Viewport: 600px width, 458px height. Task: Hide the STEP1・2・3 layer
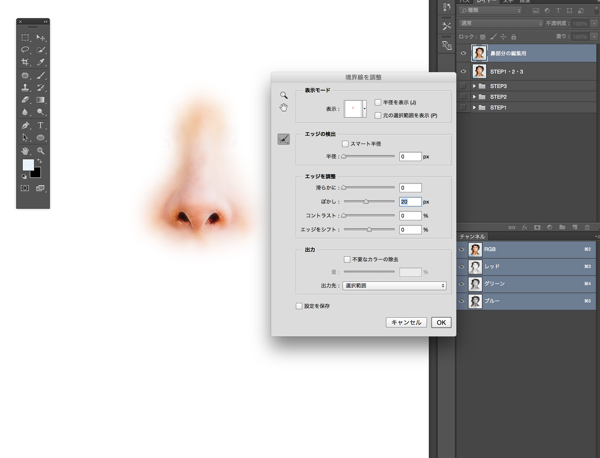click(463, 72)
